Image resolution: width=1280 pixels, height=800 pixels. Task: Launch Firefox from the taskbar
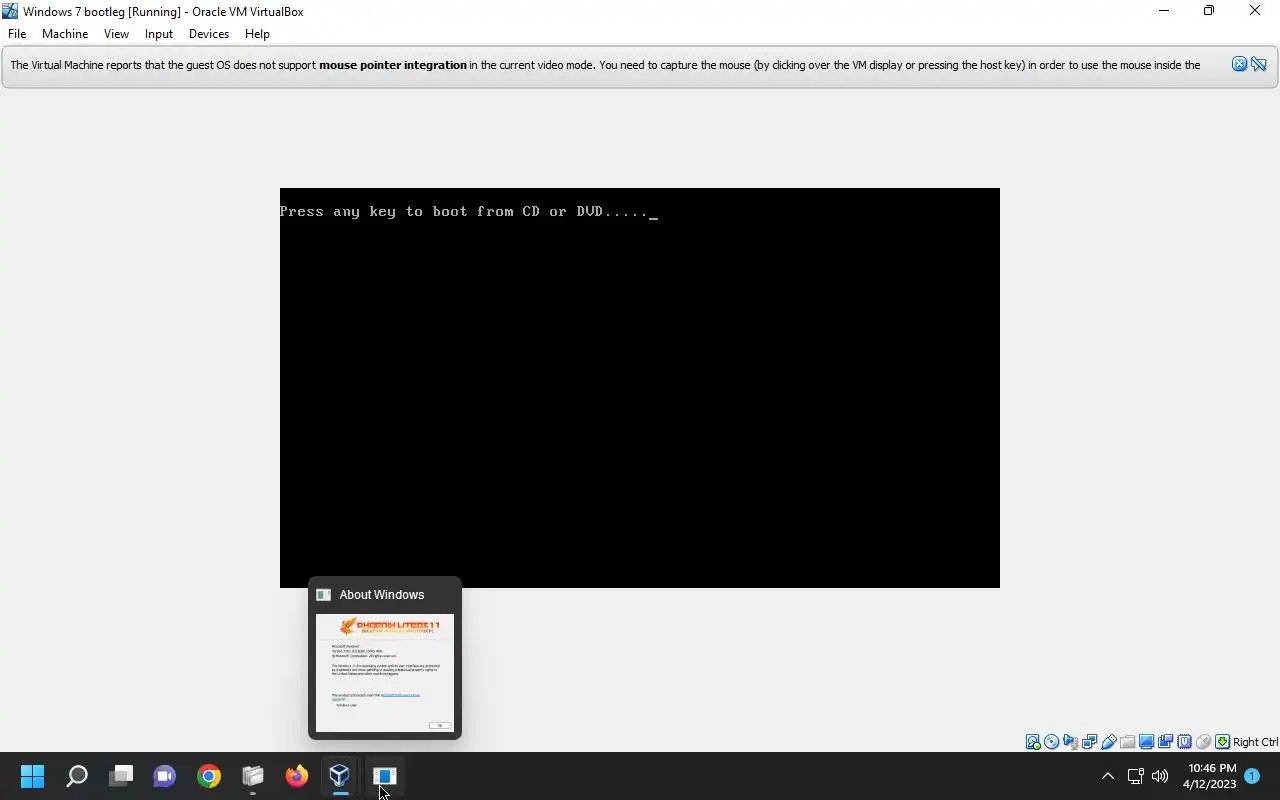tap(297, 776)
